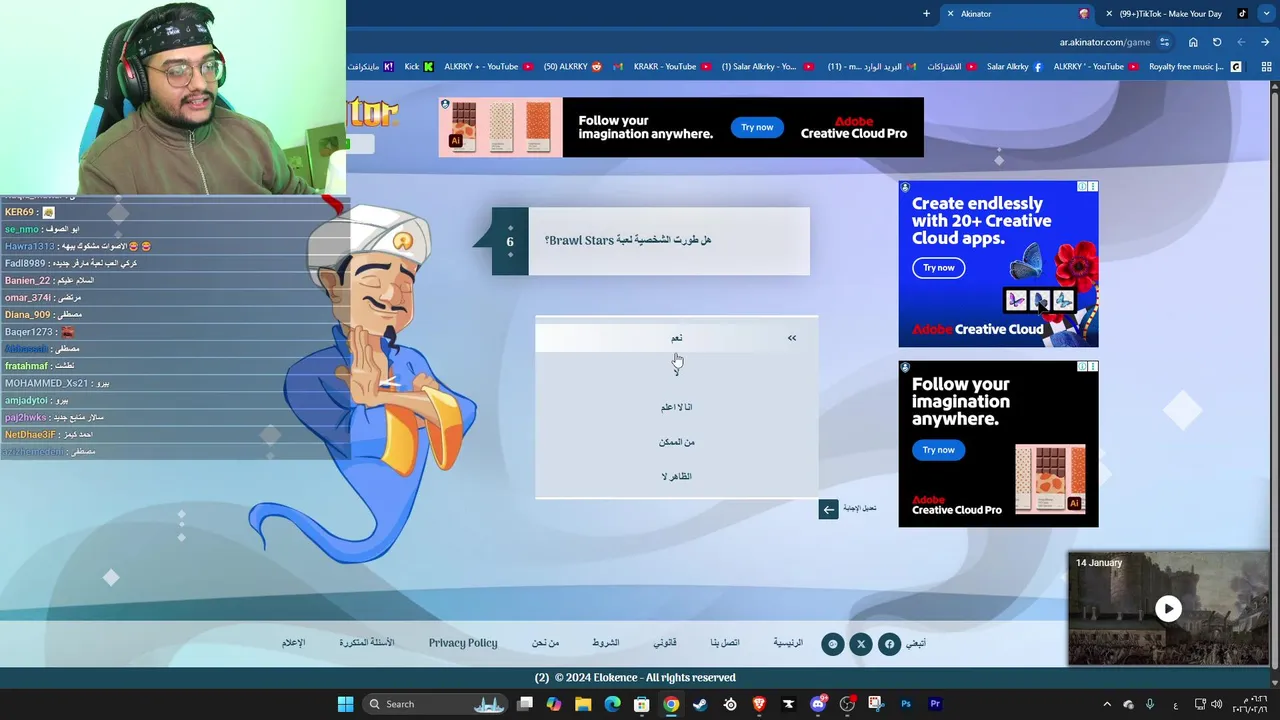Open the Royalty free music bookmark
This screenshot has width=1280, height=720.
click(1195, 67)
